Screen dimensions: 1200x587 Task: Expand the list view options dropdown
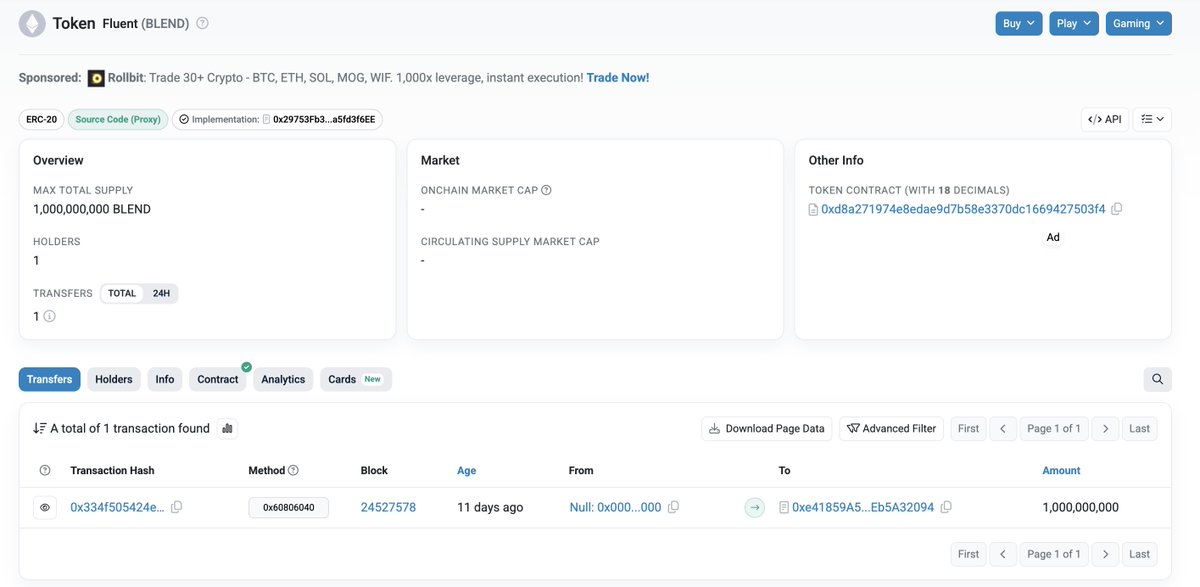1151,119
